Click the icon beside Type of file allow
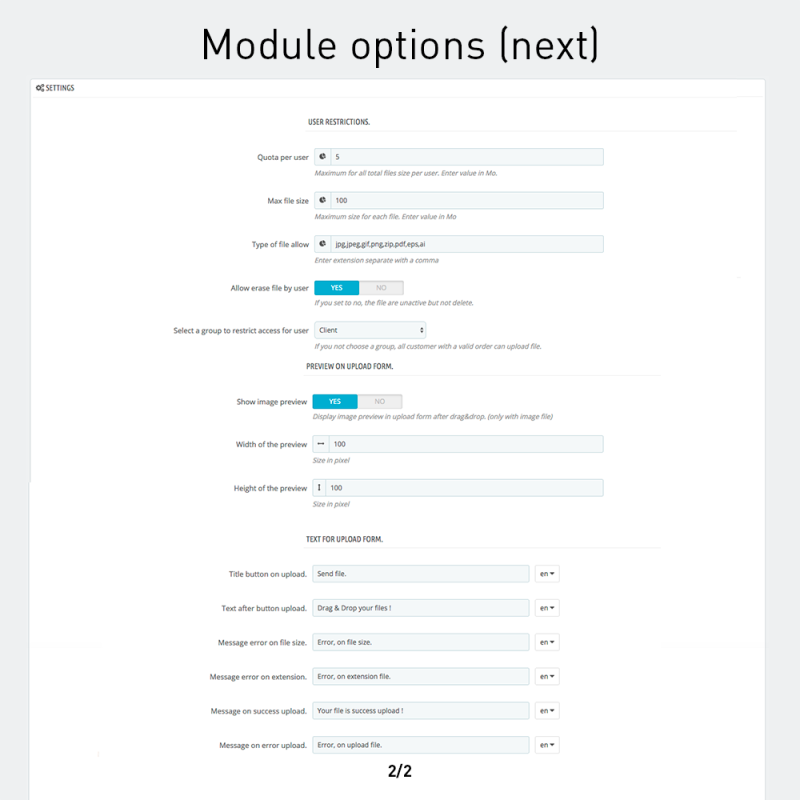800x800 pixels. (320, 243)
